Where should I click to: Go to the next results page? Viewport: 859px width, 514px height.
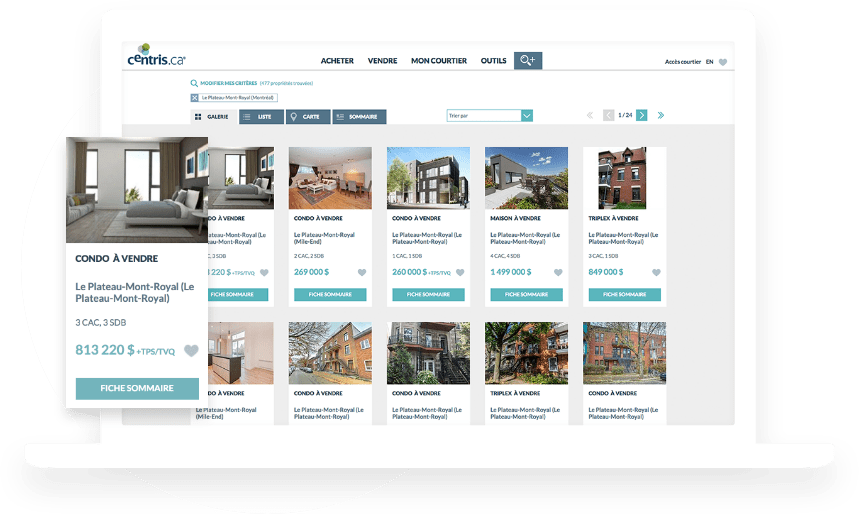tap(642, 115)
